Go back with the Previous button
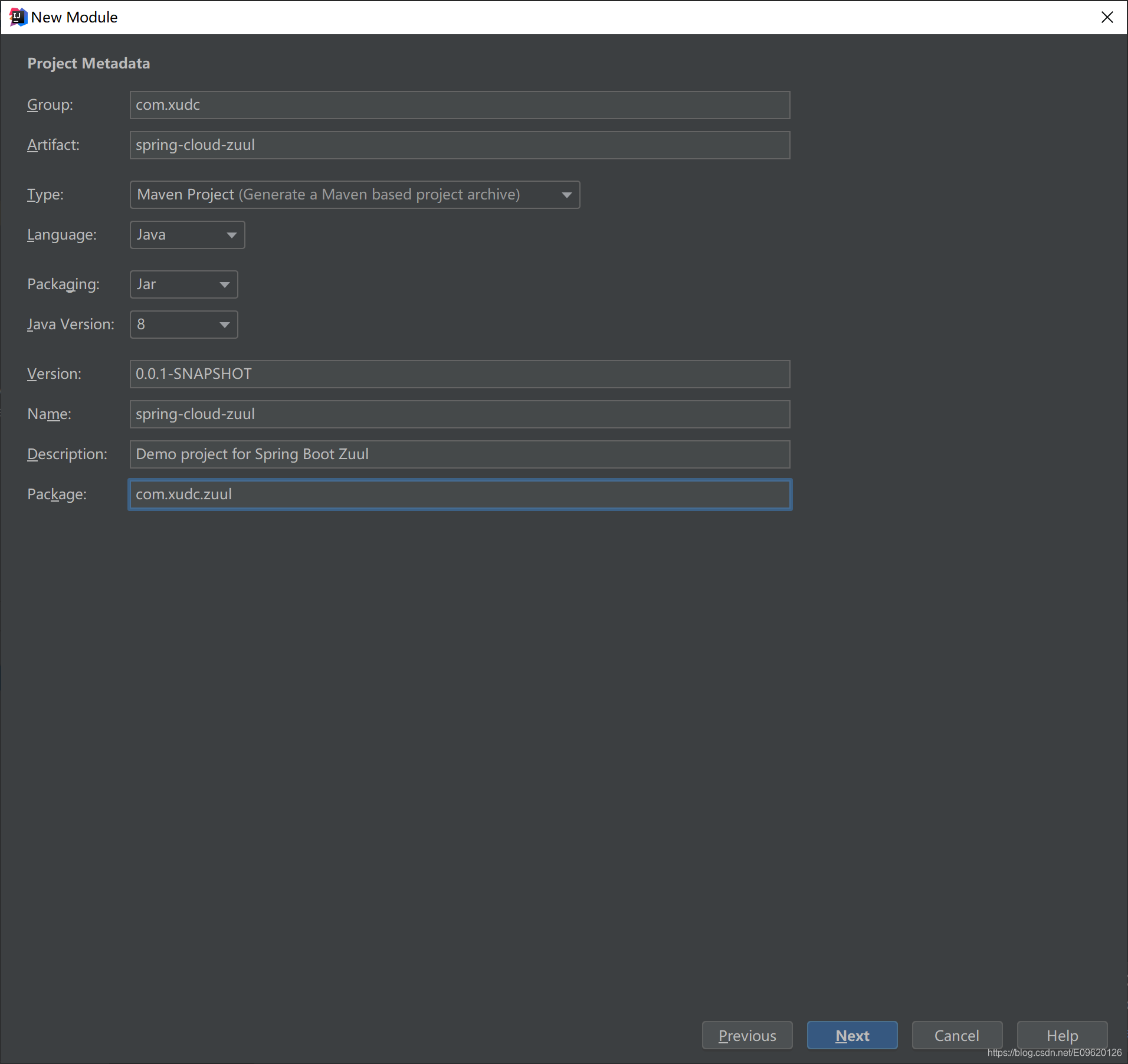Viewport: 1128px width, 1064px height. (x=747, y=1036)
